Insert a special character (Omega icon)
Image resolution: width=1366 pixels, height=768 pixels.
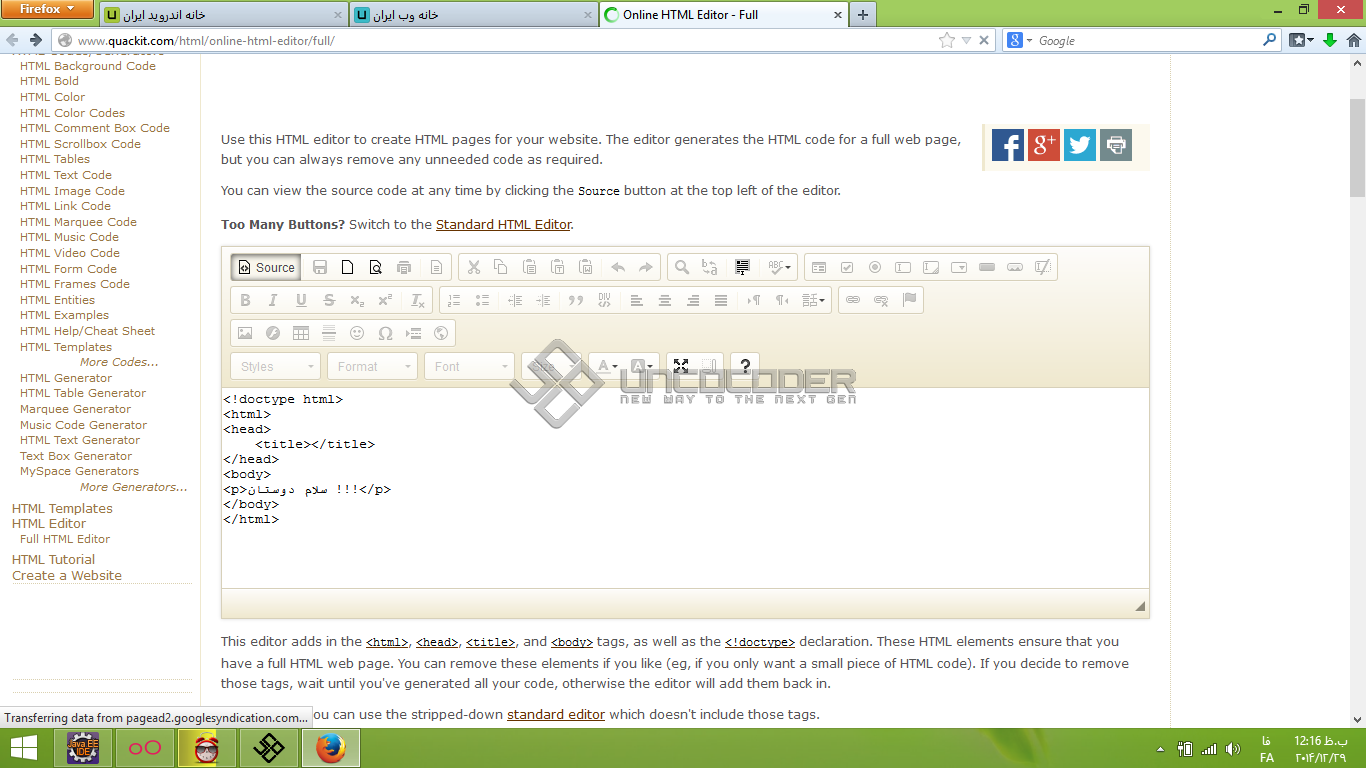click(385, 333)
